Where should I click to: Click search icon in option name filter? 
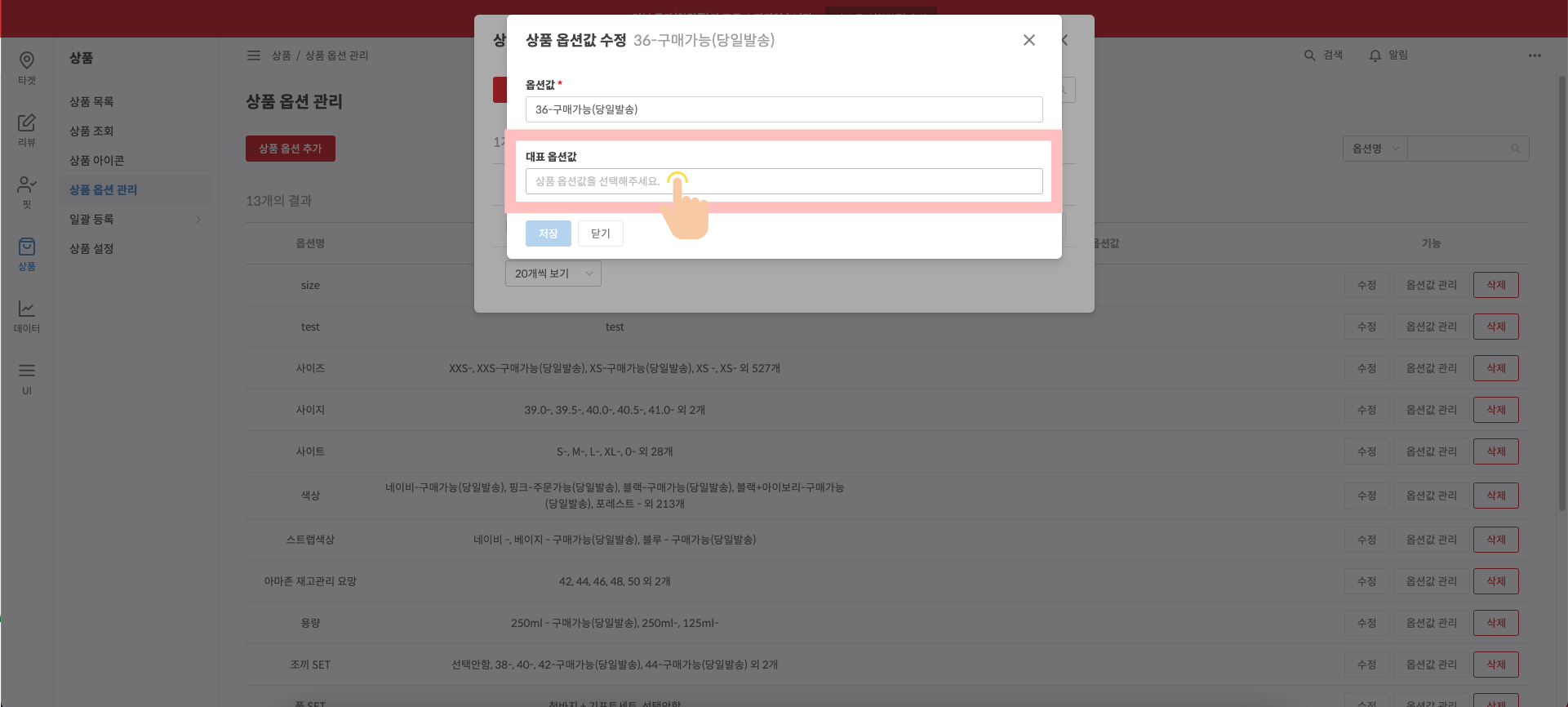coord(1516,149)
